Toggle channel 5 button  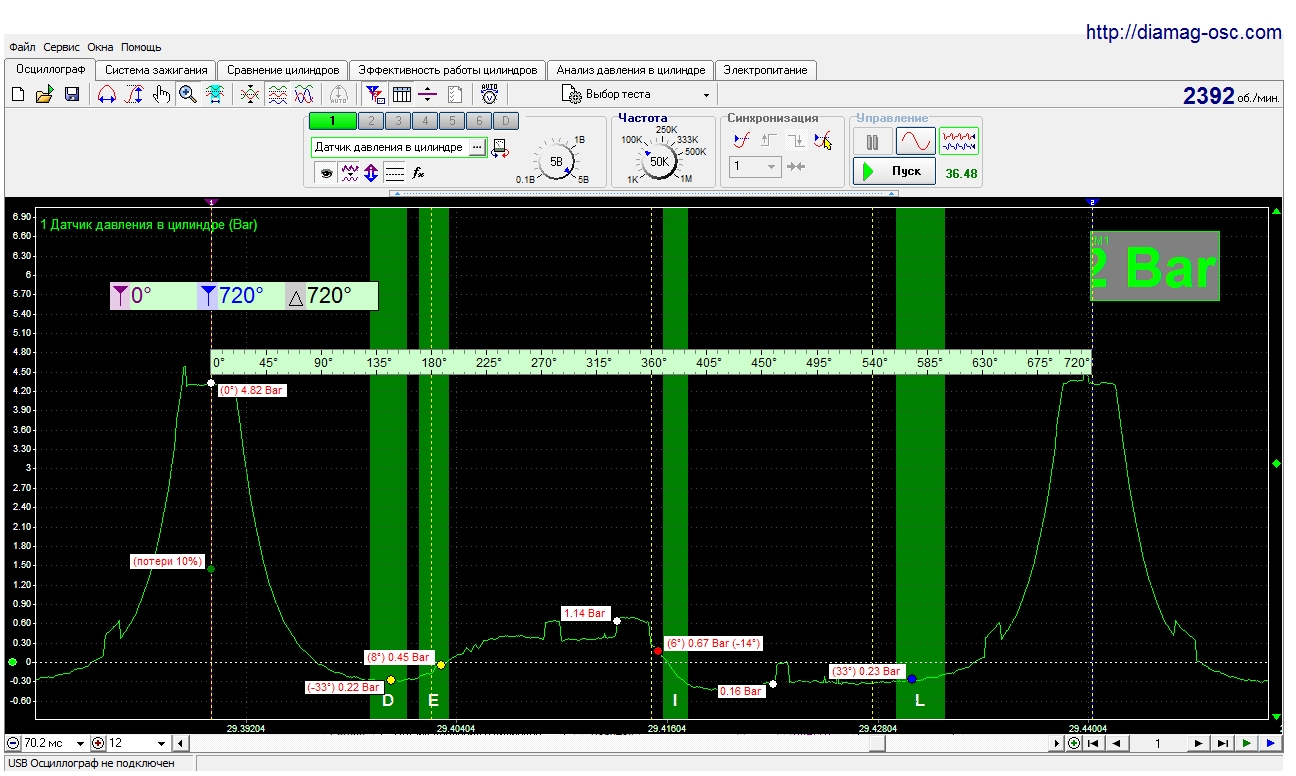(452, 121)
